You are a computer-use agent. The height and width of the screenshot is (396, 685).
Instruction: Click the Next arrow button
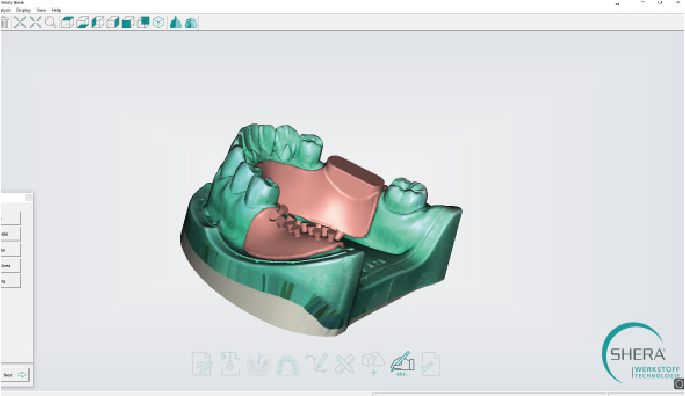(15, 375)
